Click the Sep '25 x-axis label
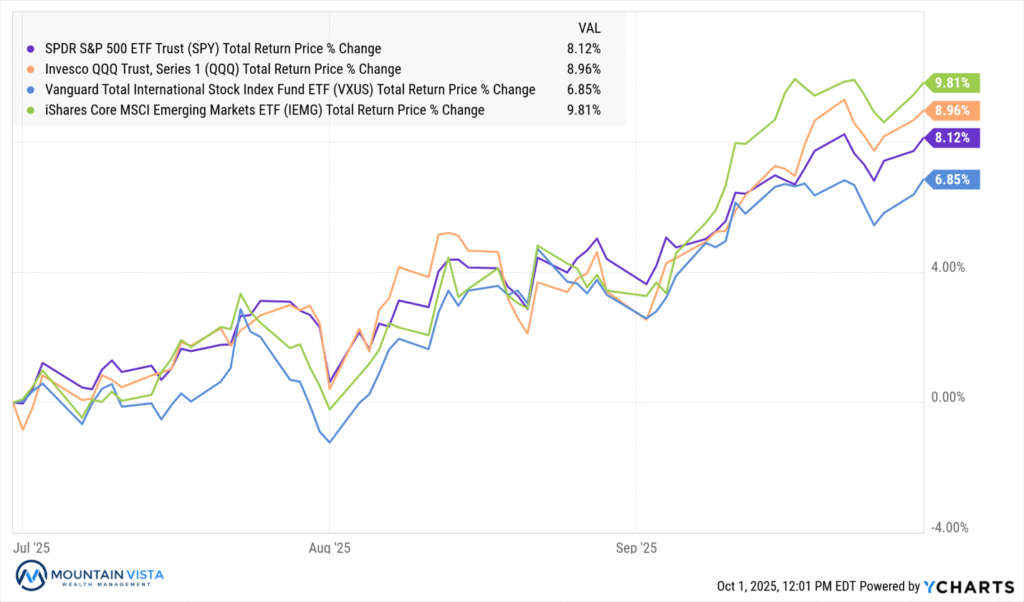Image resolution: width=1024 pixels, height=602 pixels. pos(636,547)
